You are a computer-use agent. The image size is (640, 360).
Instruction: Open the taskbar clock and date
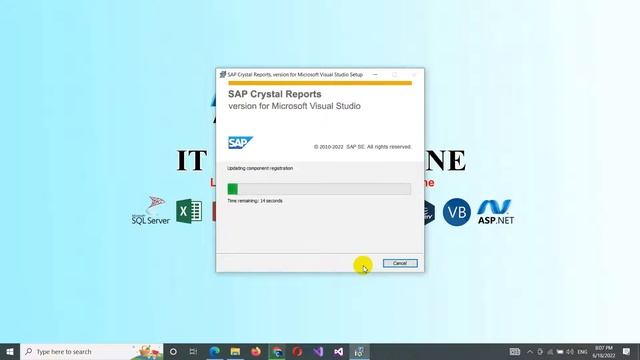[x=604, y=352]
